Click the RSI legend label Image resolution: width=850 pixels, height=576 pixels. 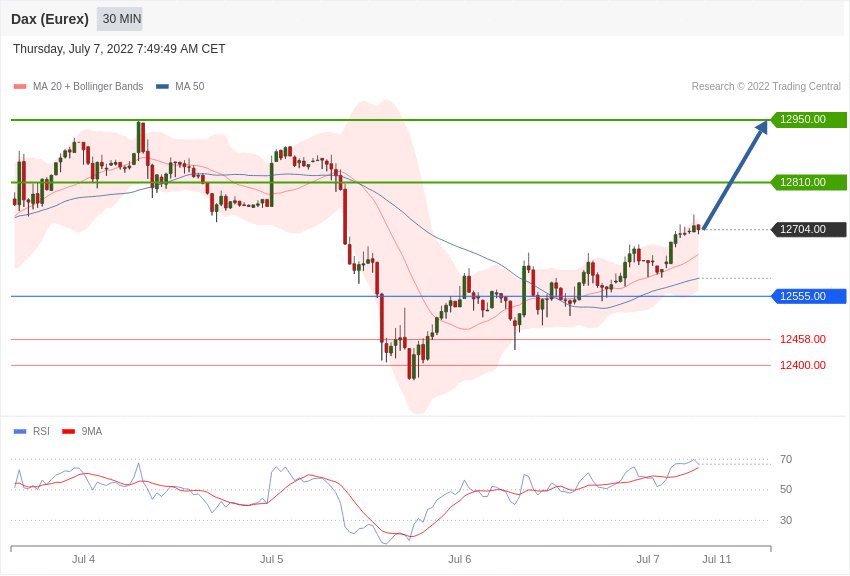pos(41,431)
